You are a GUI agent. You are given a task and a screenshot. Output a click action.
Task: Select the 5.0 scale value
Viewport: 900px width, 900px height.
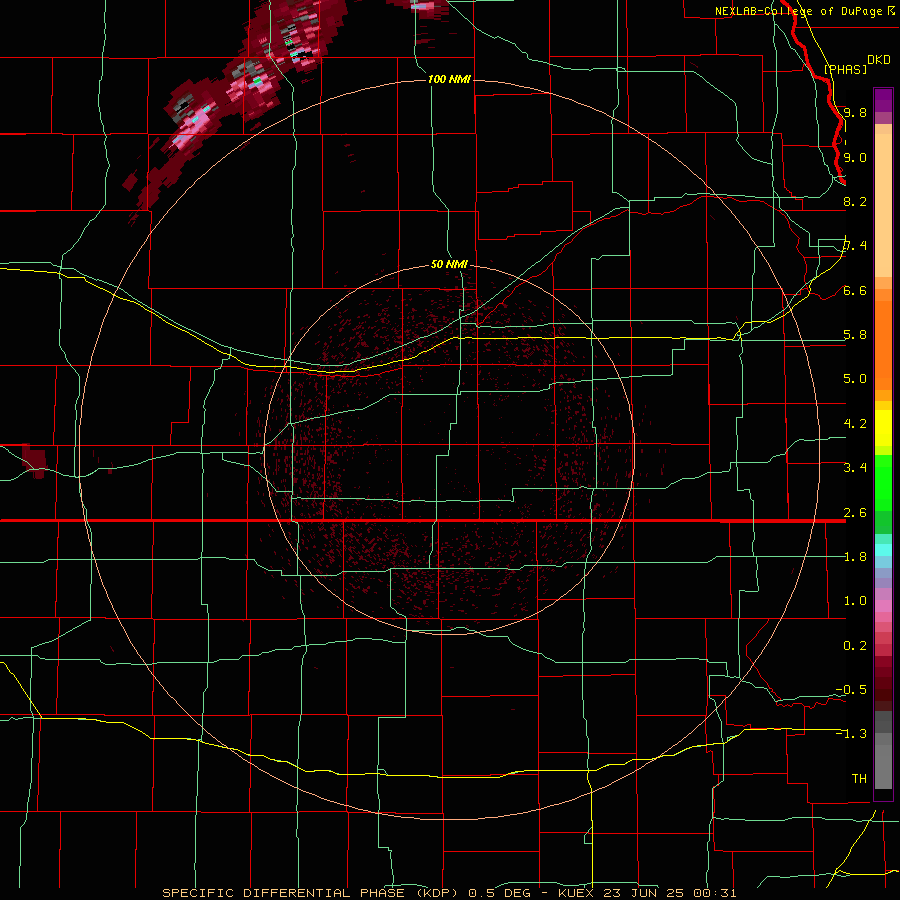855,379
